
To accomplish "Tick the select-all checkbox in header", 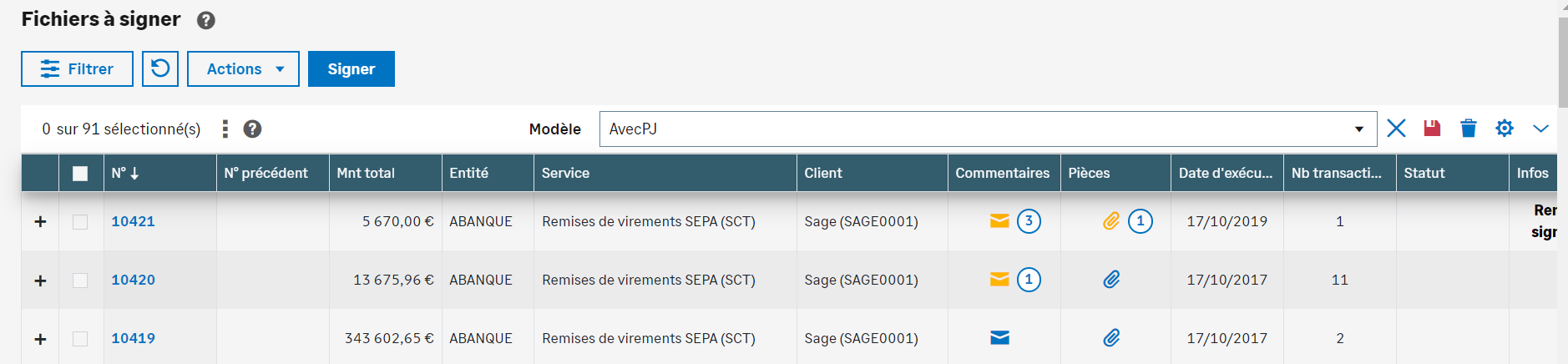I will tap(80, 174).
